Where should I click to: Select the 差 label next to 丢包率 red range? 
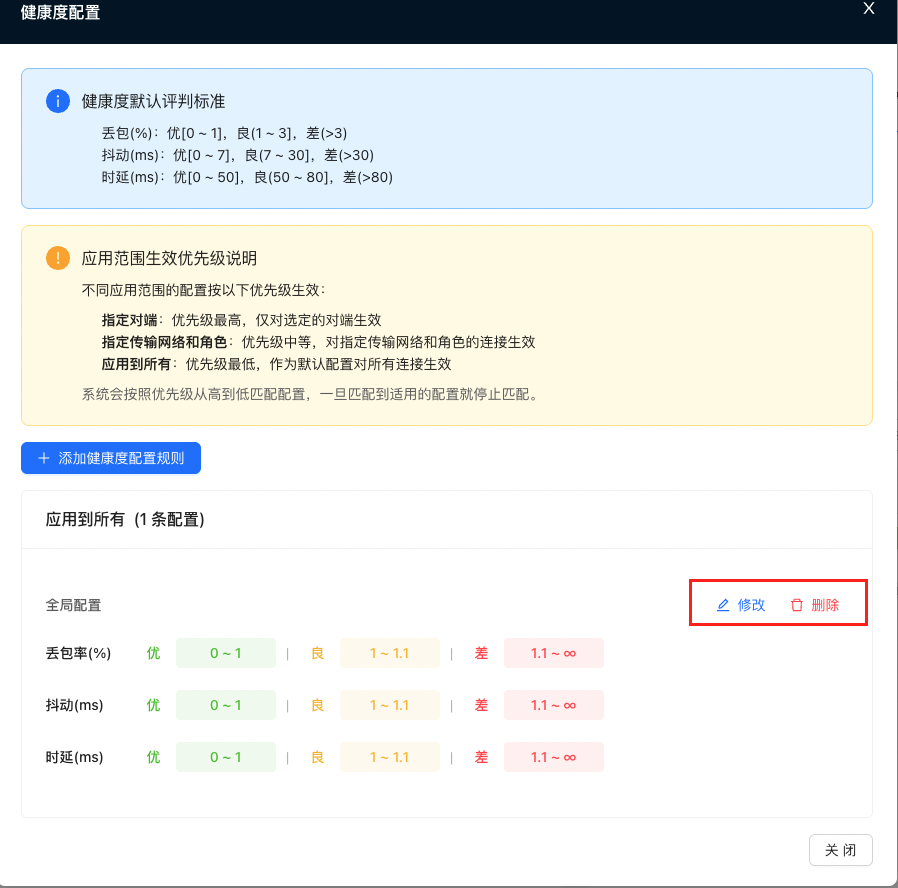(481, 653)
